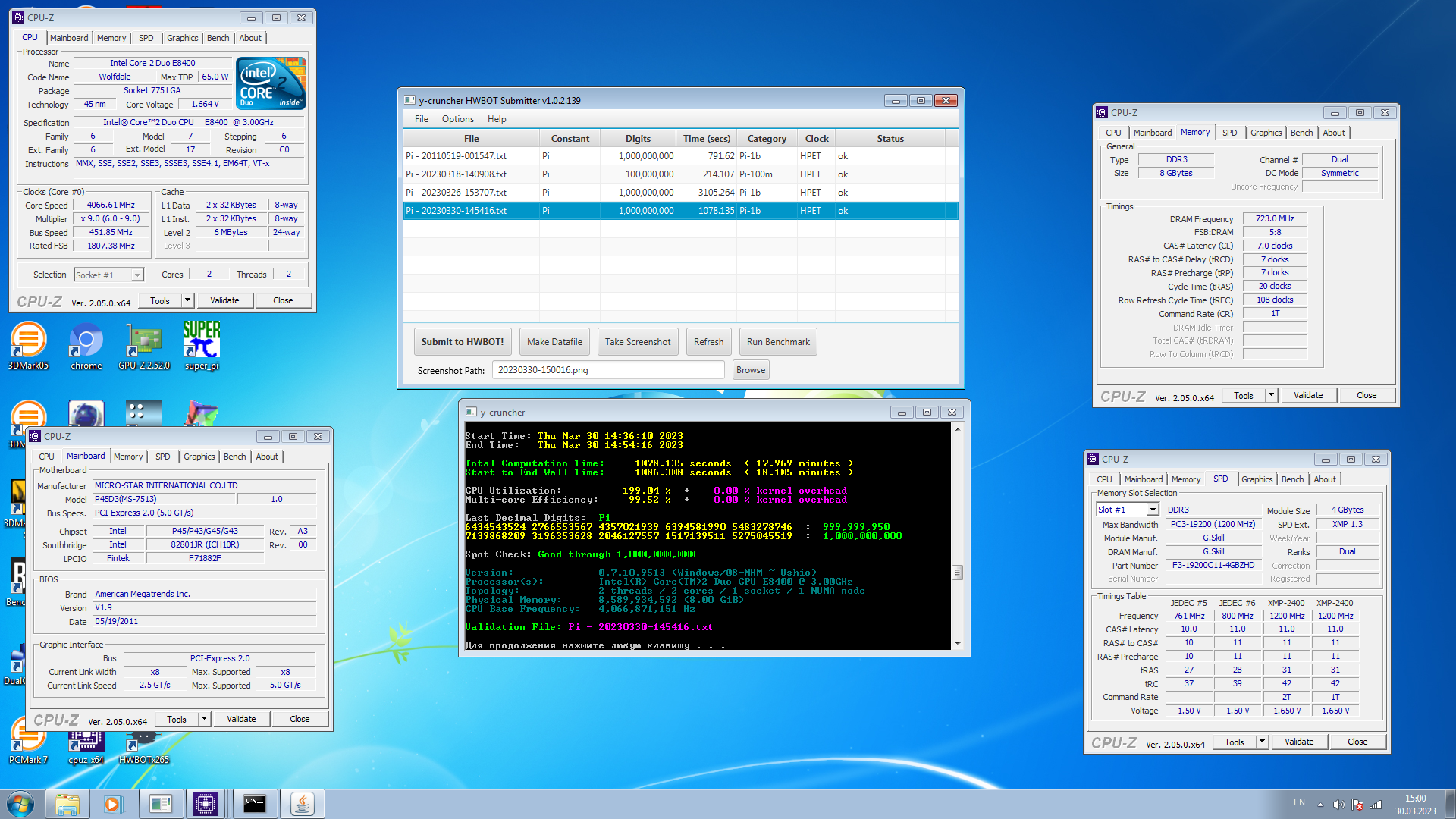1456x819 pixels.
Task: Switch to SPD tab in CPU-Z Memory window
Action: (x=1229, y=133)
